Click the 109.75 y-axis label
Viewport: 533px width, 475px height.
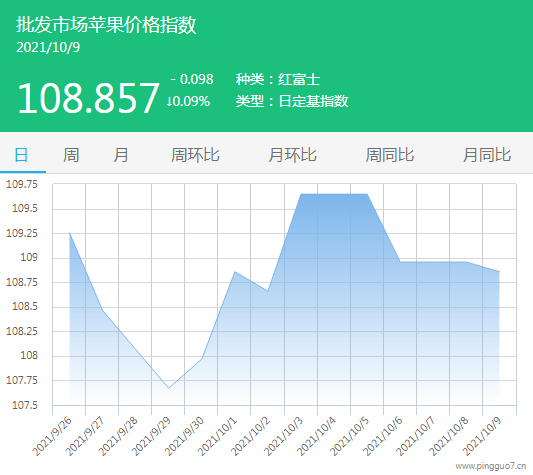[22, 184]
